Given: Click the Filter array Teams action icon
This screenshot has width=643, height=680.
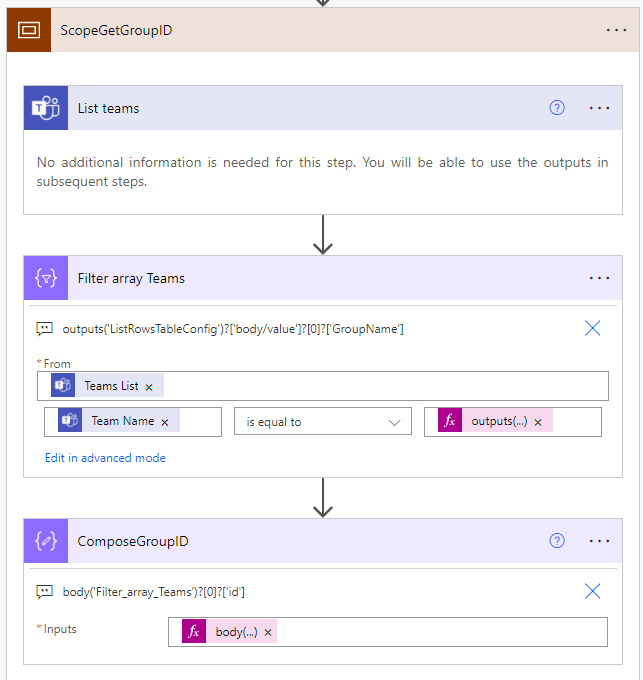Looking at the screenshot, I should 46,278.
